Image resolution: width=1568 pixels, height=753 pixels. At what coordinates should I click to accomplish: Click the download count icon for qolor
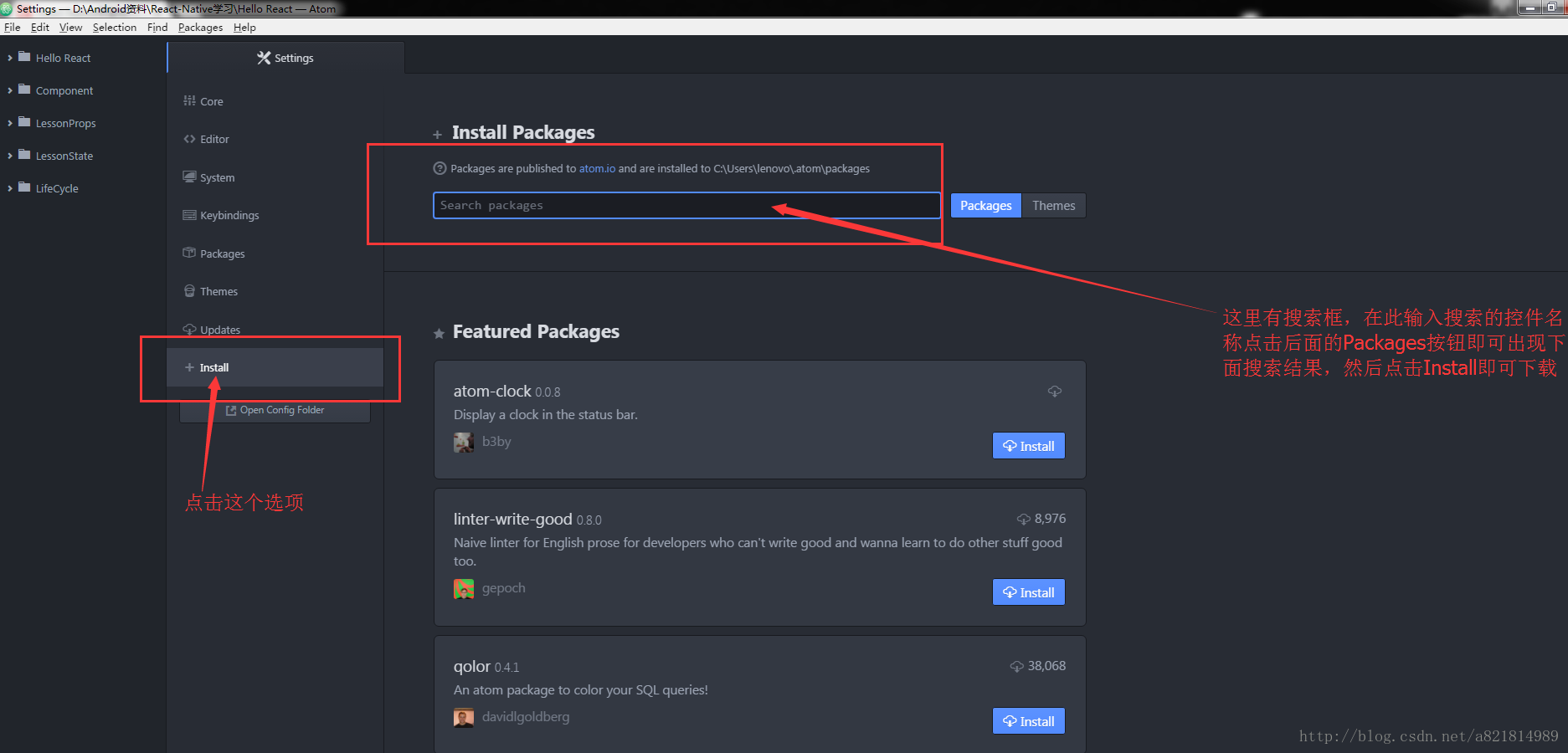(1017, 666)
